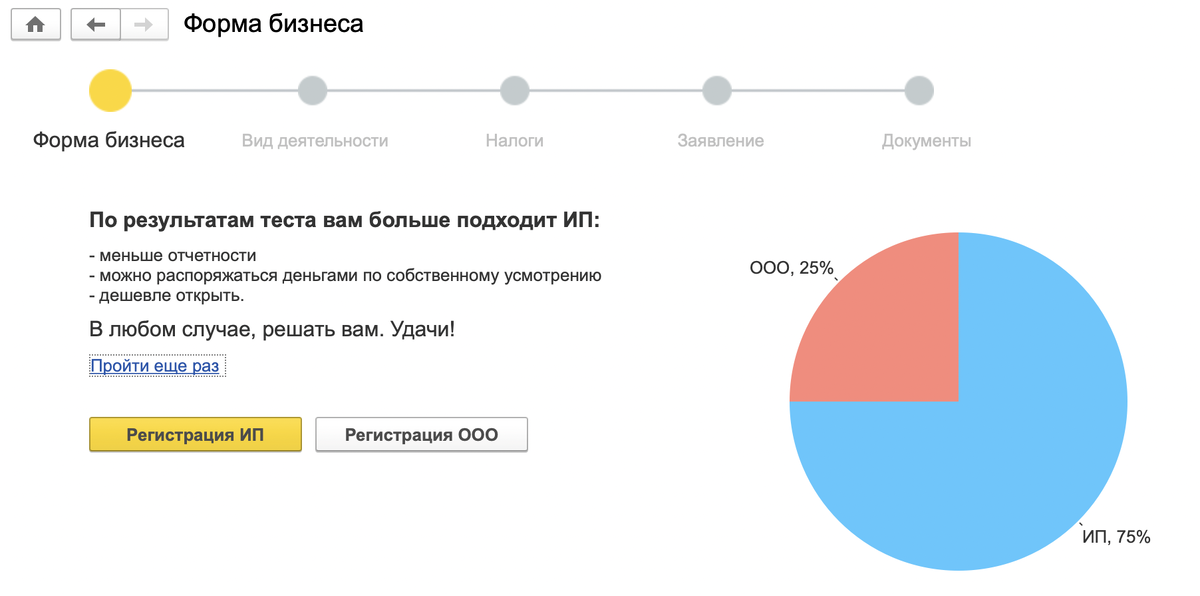
Task: Select the Документы step circle
Action: (919, 91)
